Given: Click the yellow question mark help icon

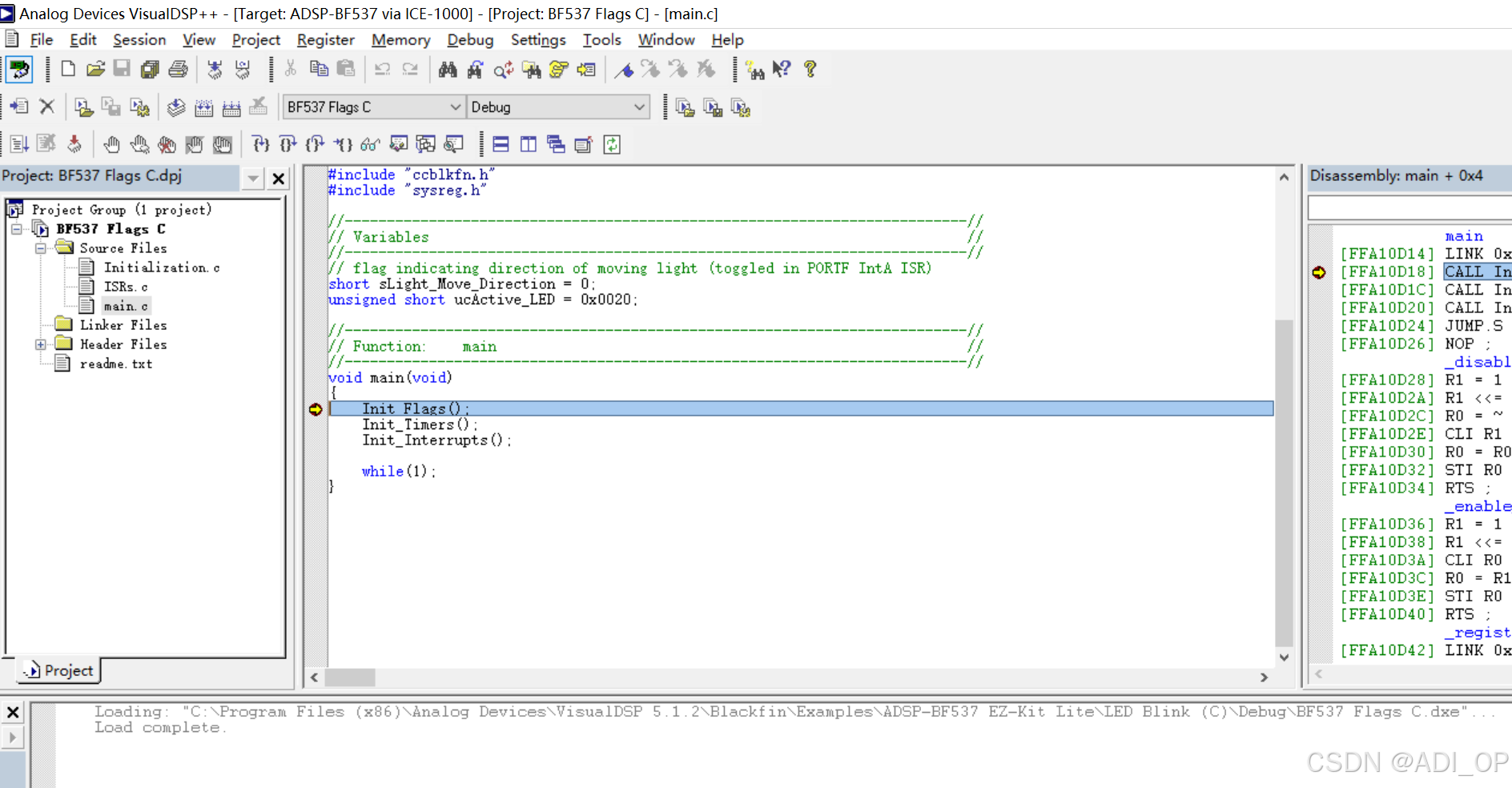Looking at the screenshot, I should point(810,70).
